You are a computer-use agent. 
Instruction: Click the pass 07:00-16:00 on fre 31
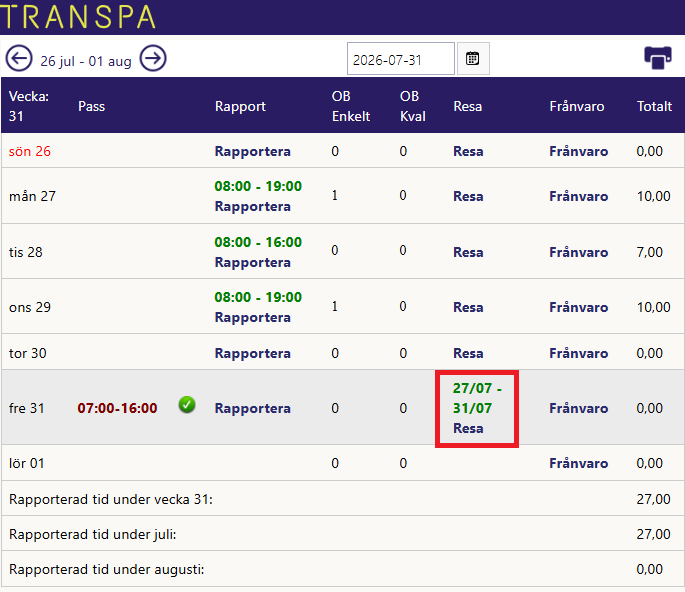click(x=117, y=408)
